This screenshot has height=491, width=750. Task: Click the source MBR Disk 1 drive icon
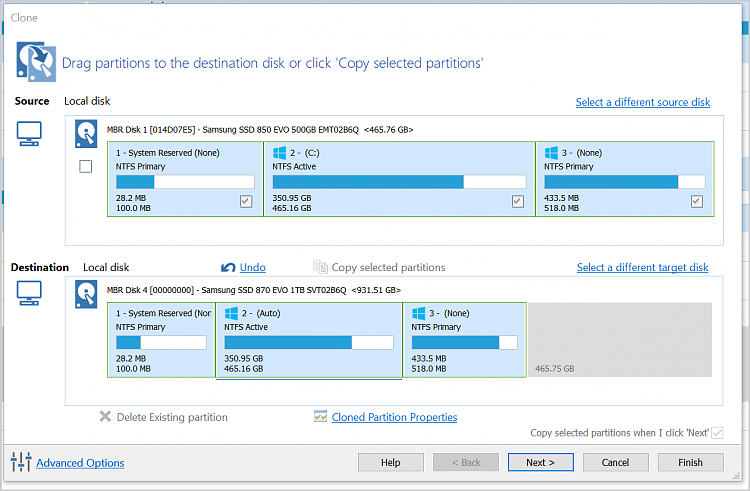(x=86, y=134)
